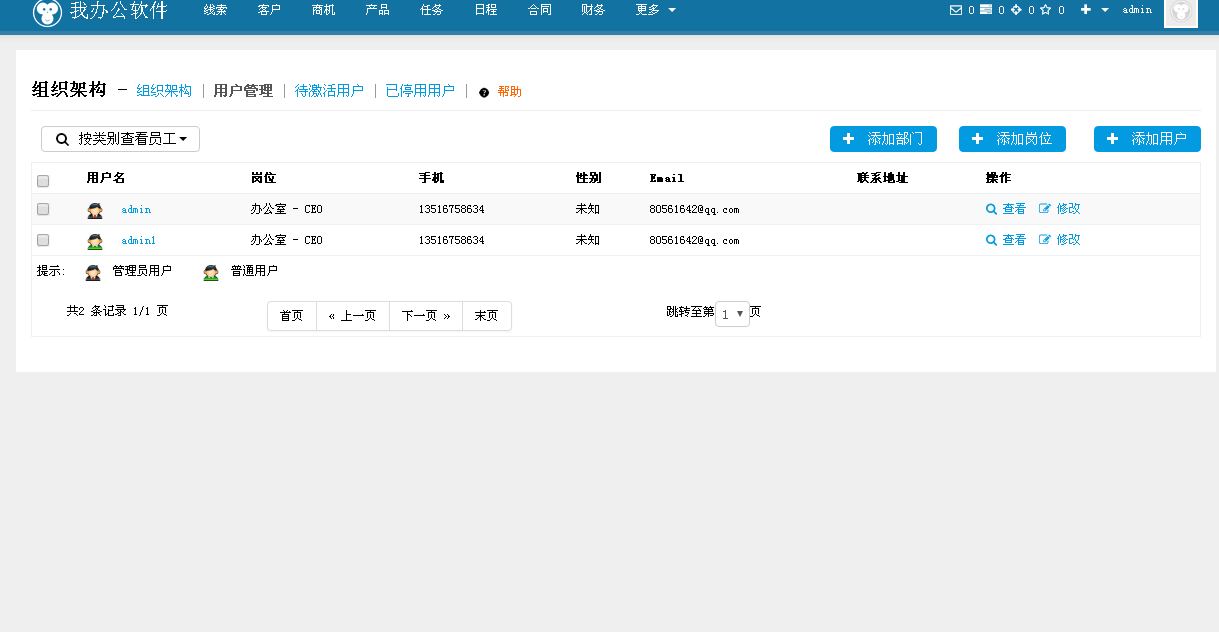Viewport: 1219px width, 632px height.
Task: Click the admin username in header
Action: point(1137,10)
